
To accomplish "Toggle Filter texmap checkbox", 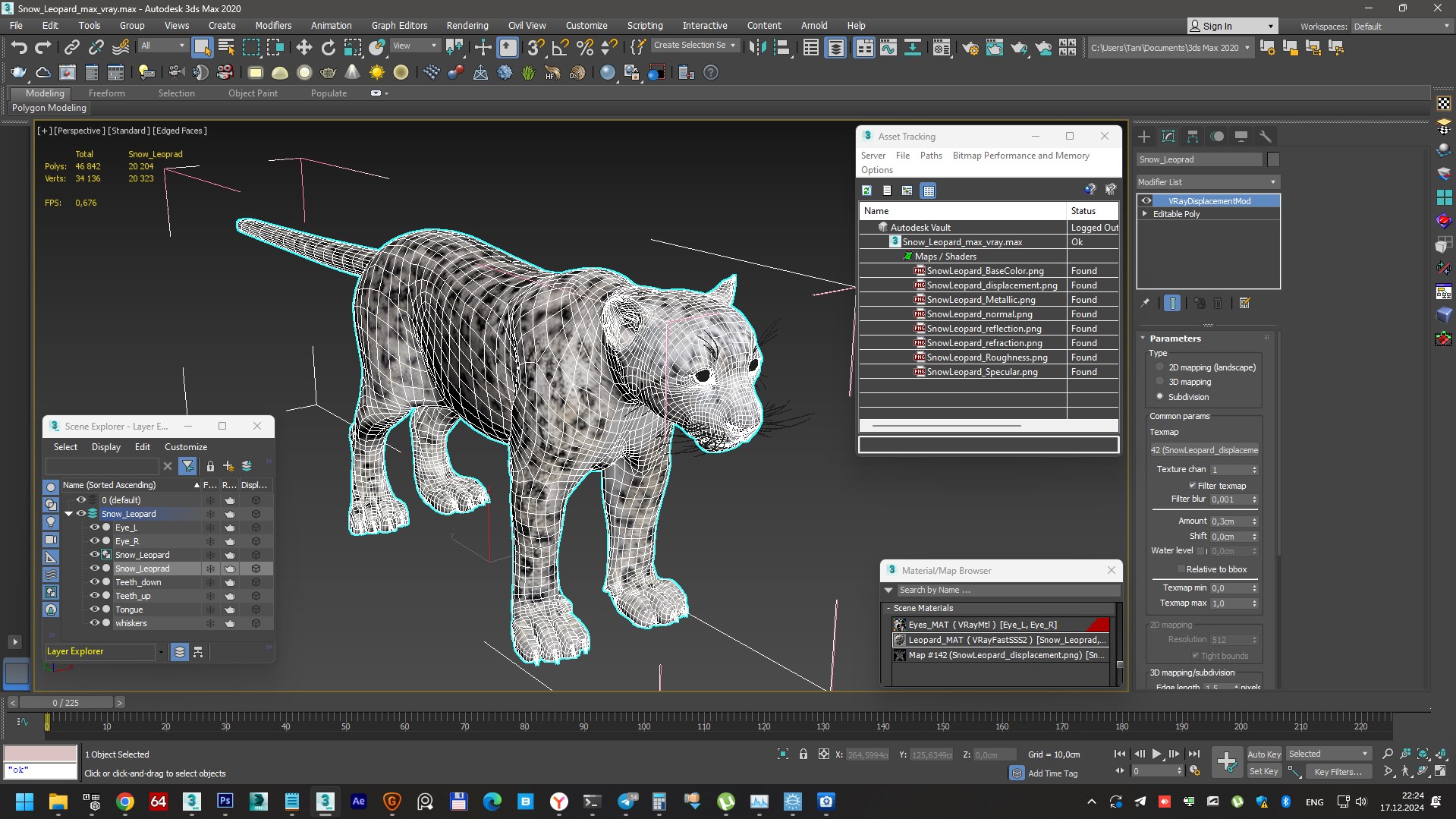I will [x=1193, y=486].
